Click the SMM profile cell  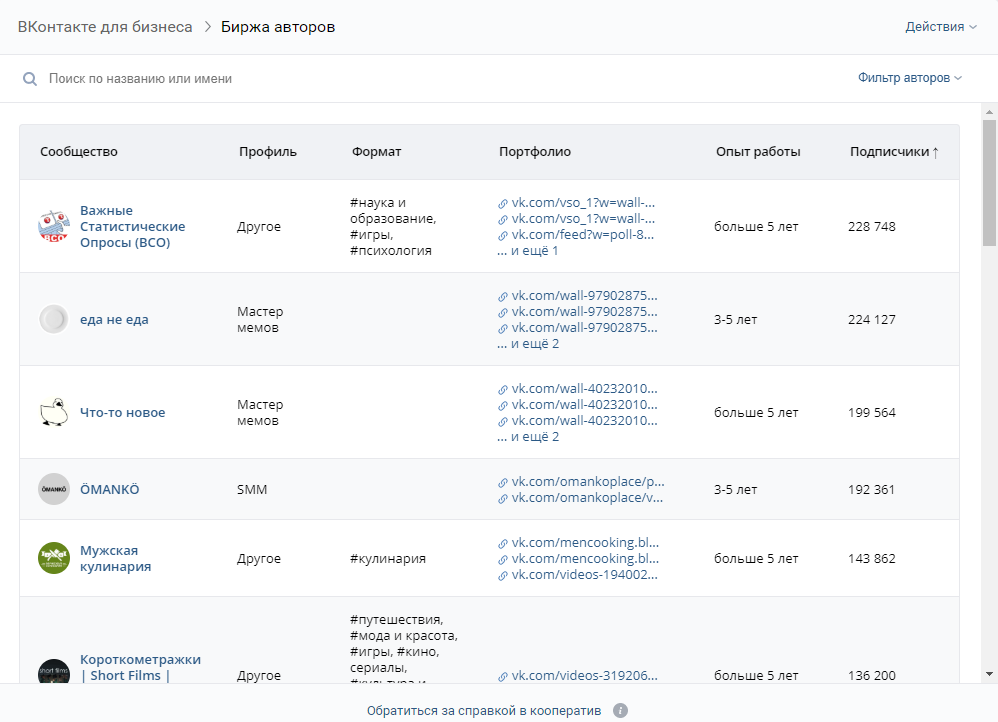pyautogui.click(x=252, y=490)
